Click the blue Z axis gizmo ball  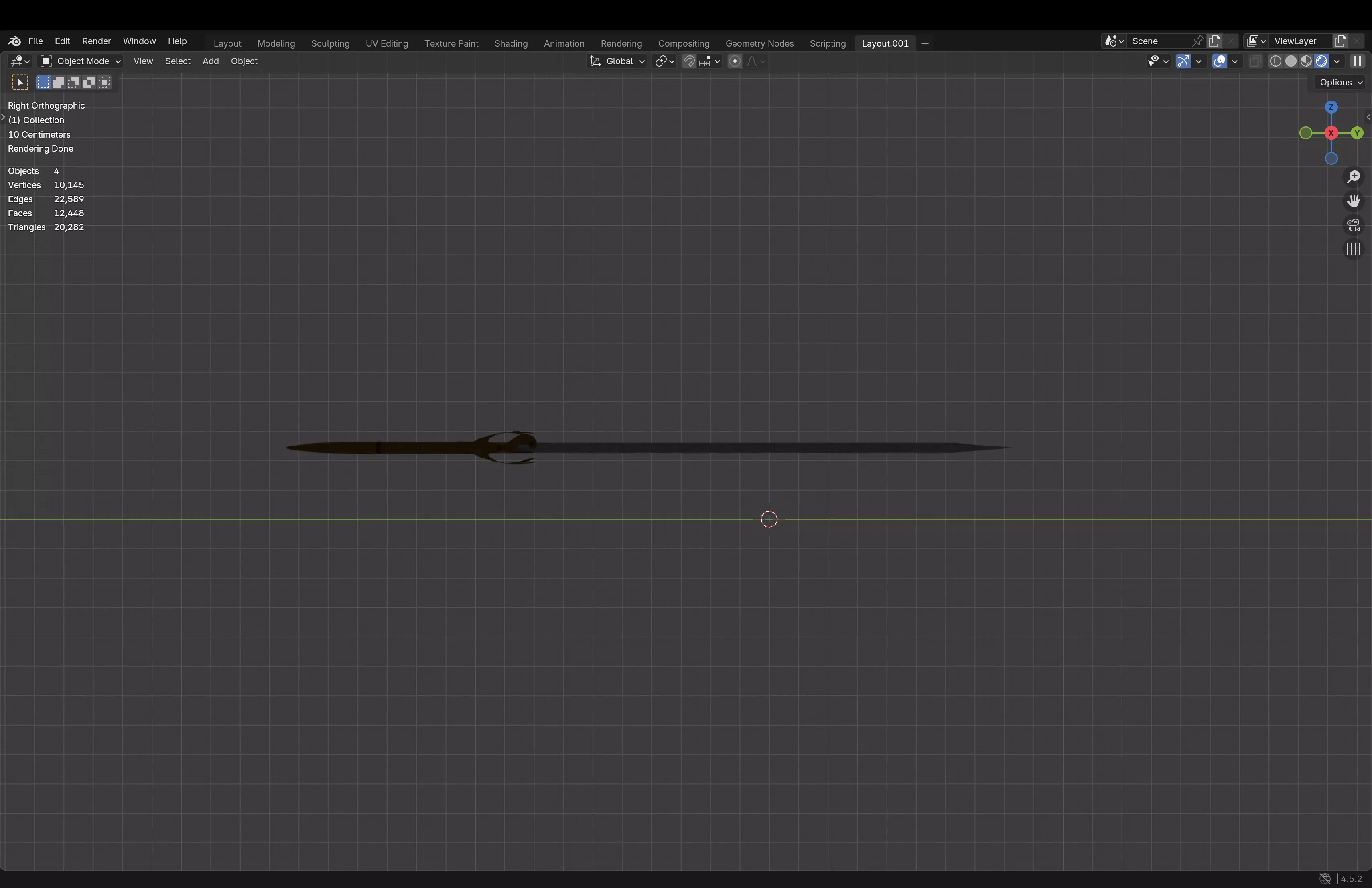pyautogui.click(x=1331, y=107)
